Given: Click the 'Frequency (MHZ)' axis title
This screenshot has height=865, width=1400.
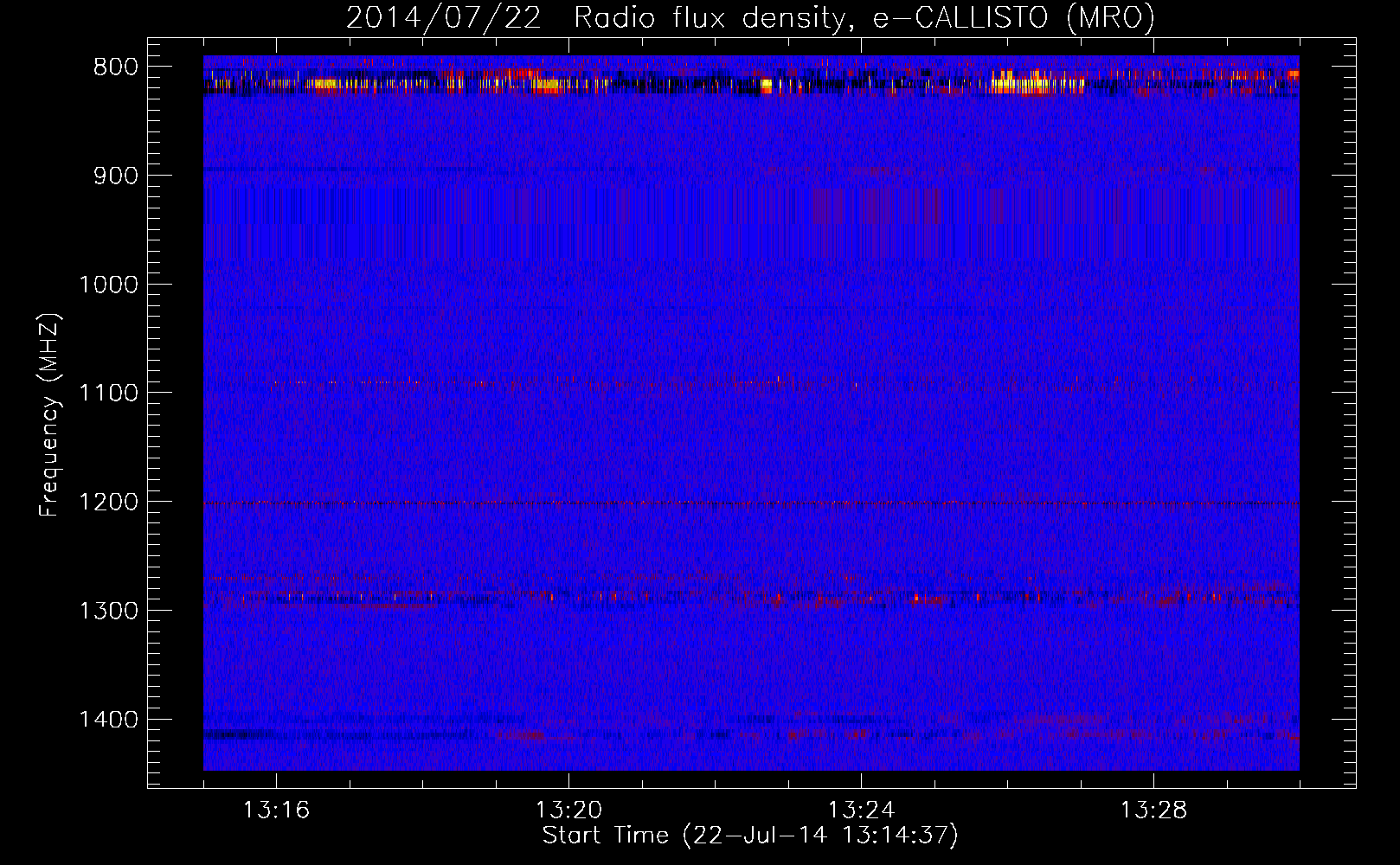Looking at the screenshot, I should coord(50,415).
